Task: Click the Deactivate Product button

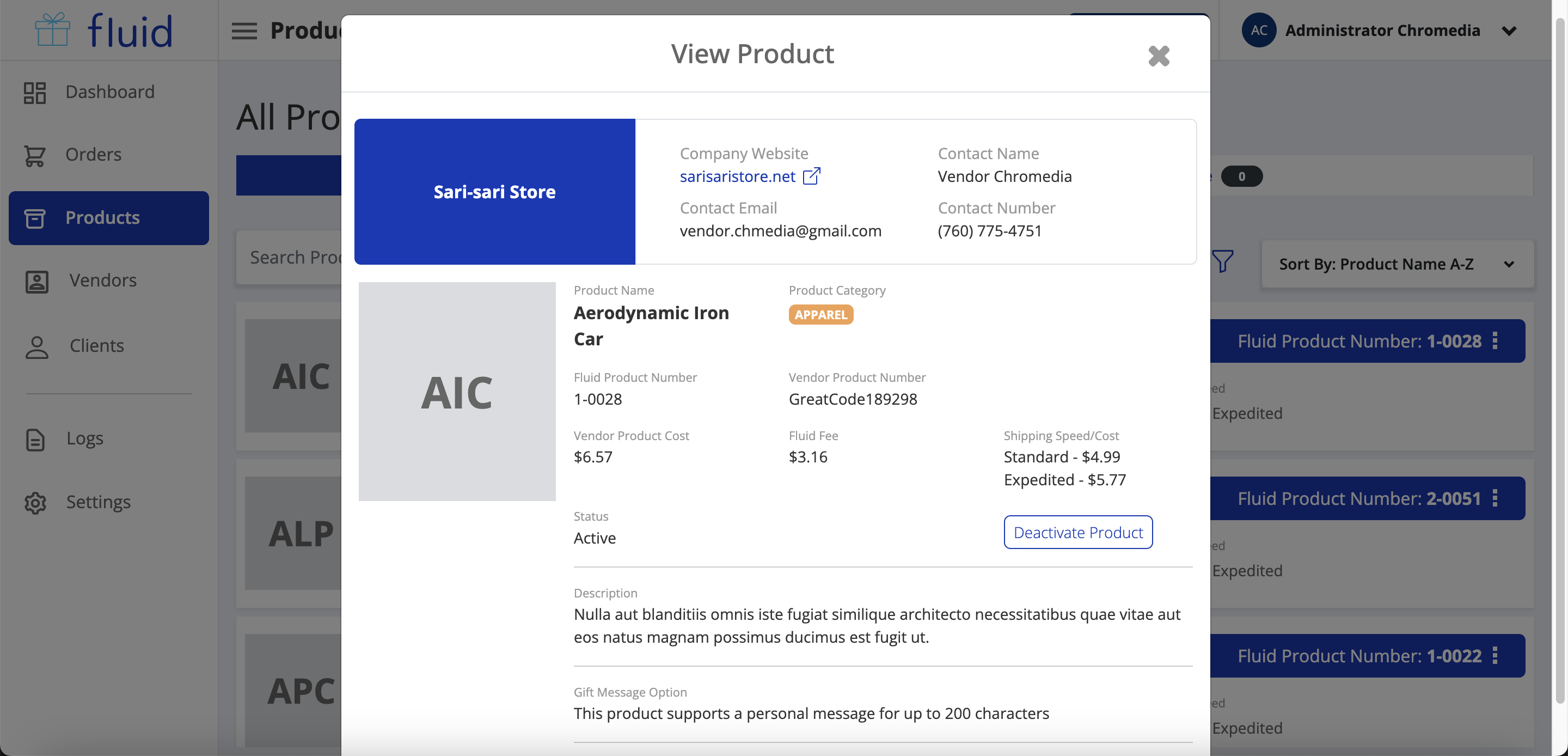Action: pyautogui.click(x=1077, y=532)
